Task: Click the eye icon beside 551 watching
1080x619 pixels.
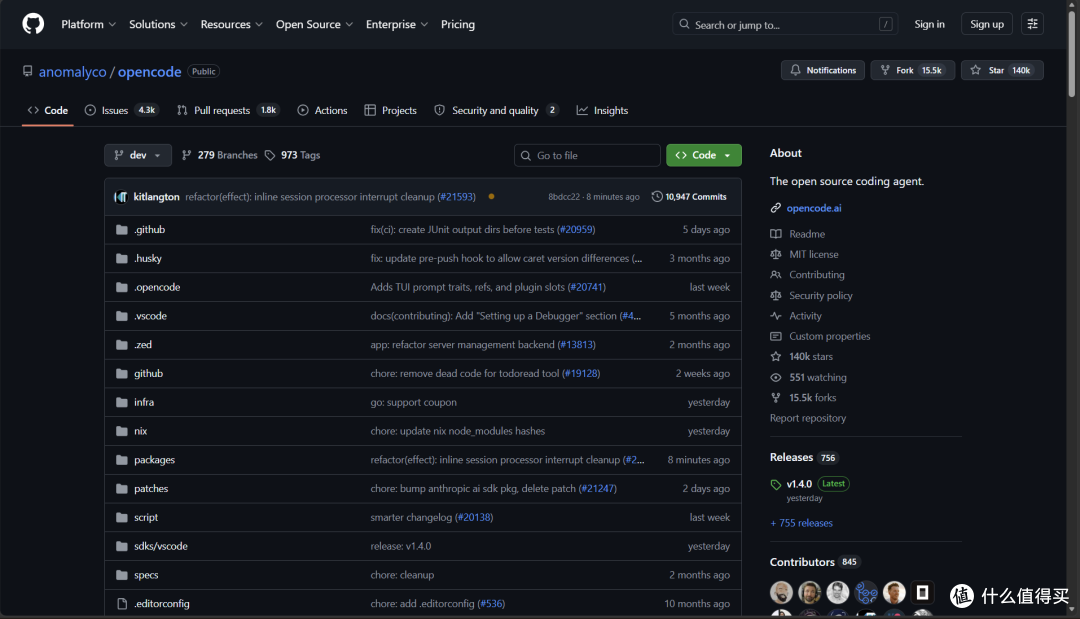Action: (x=776, y=377)
